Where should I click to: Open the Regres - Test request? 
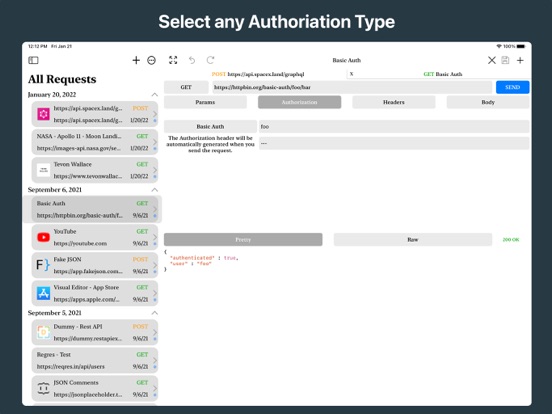point(95,360)
